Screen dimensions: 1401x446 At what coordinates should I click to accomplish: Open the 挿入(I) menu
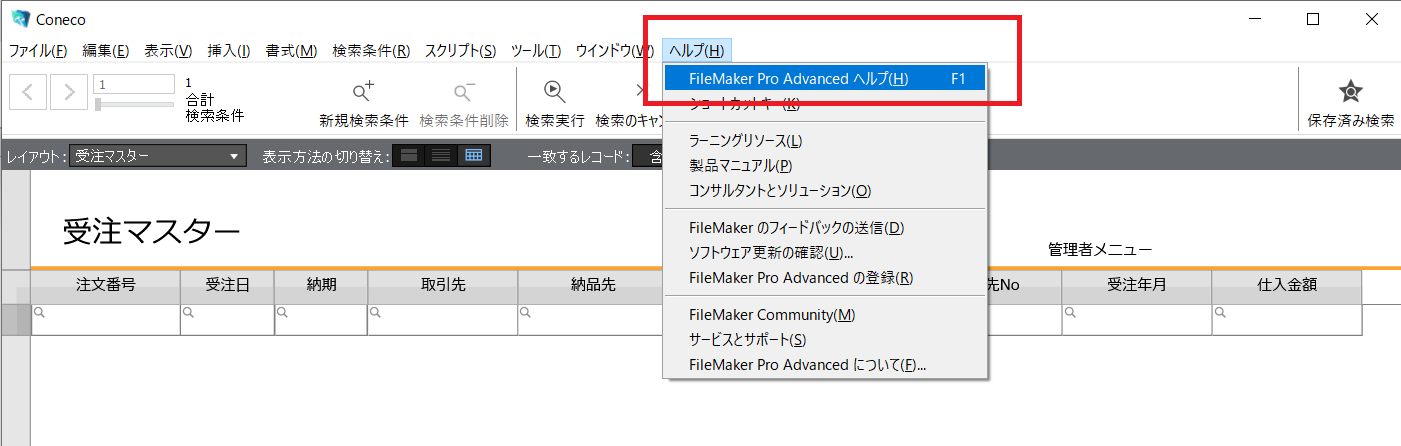click(228, 50)
